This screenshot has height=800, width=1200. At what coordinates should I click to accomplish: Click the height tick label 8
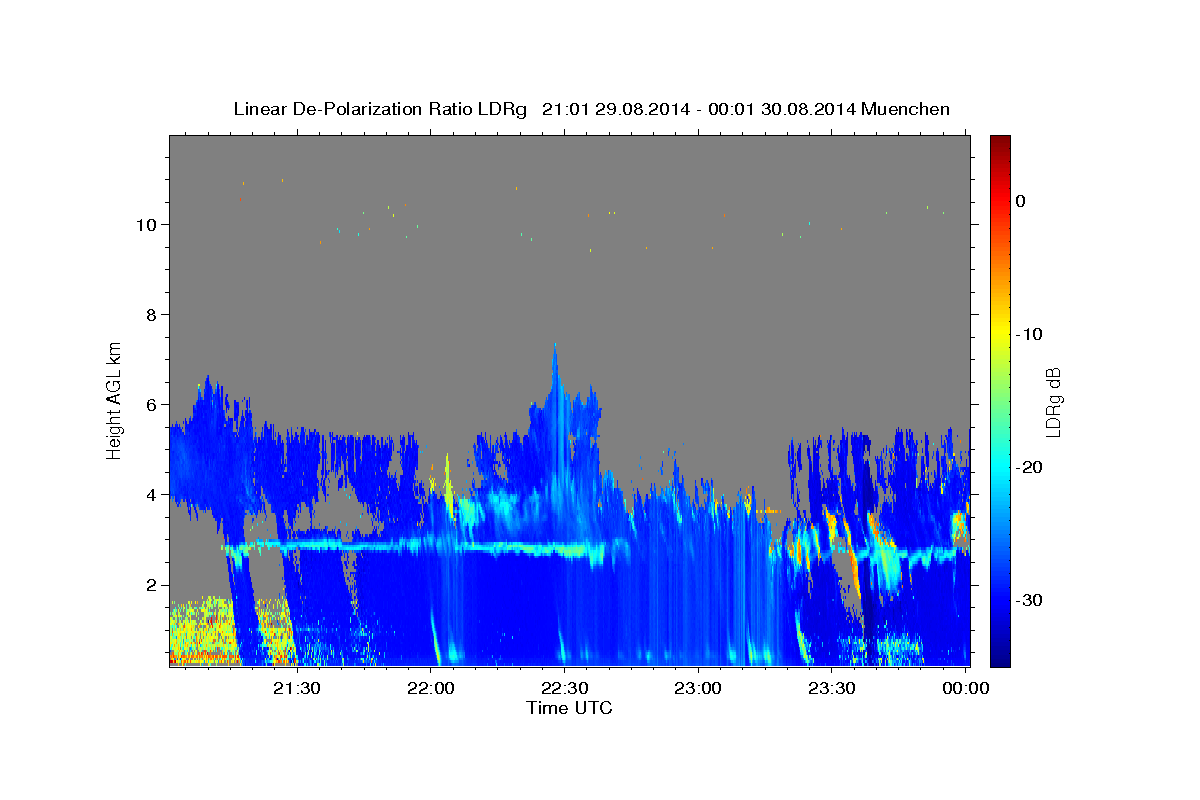(149, 314)
